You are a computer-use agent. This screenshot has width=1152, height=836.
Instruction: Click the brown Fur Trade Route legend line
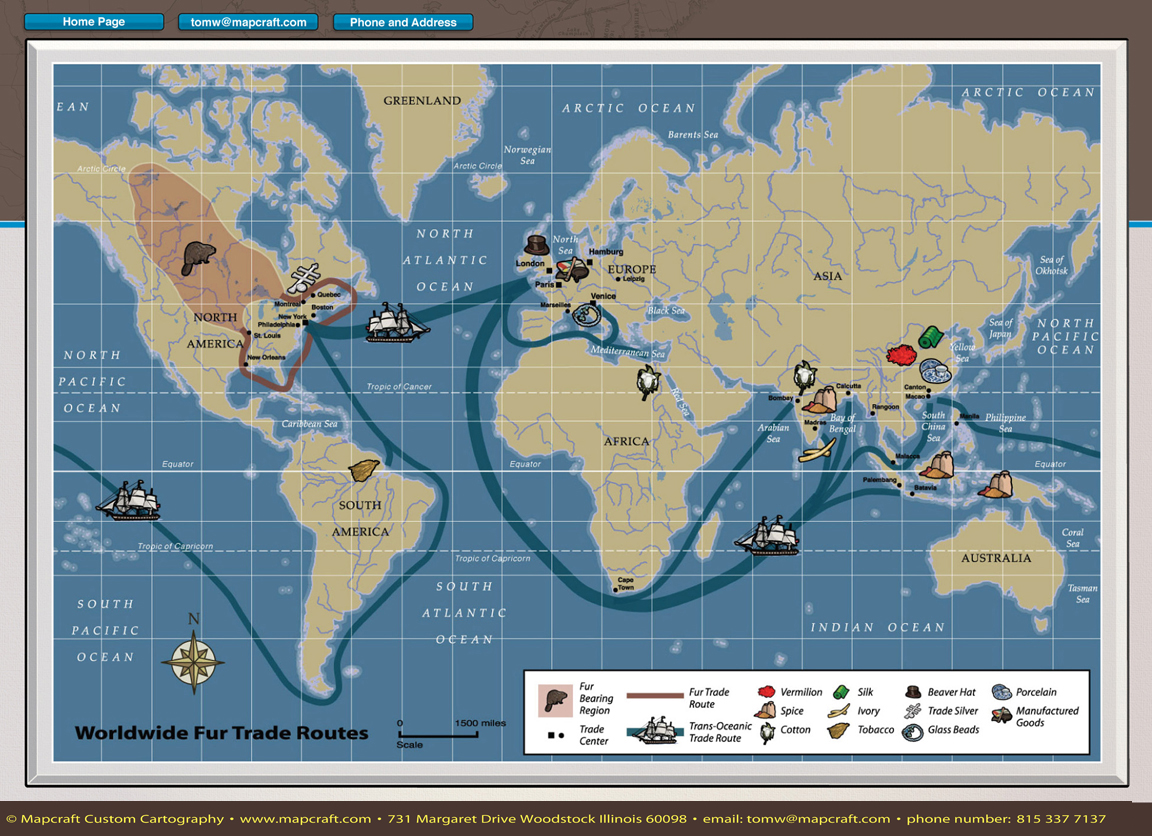(655, 696)
